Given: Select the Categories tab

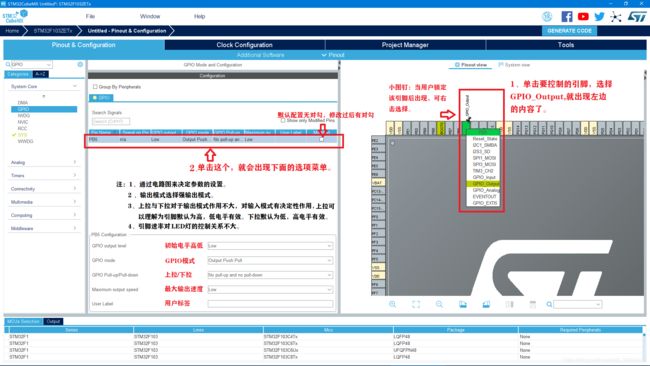Looking at the screenshot, I should point(18,74).
